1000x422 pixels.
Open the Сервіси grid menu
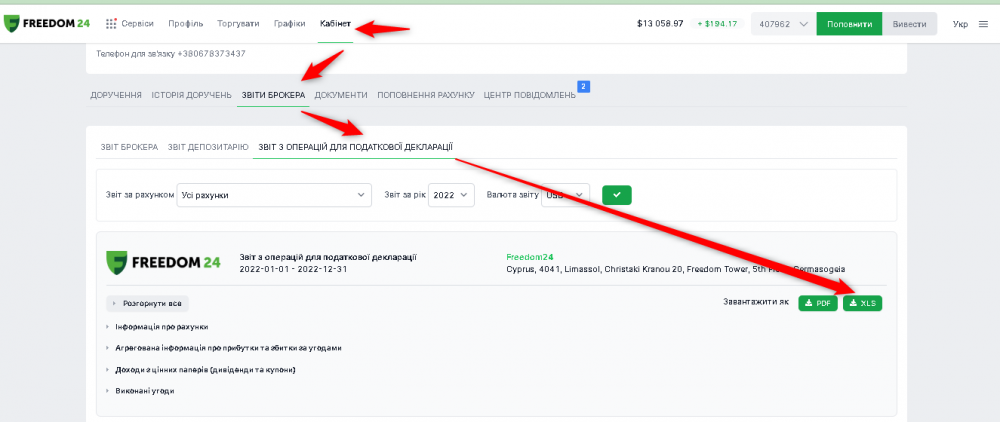[129, 24]
